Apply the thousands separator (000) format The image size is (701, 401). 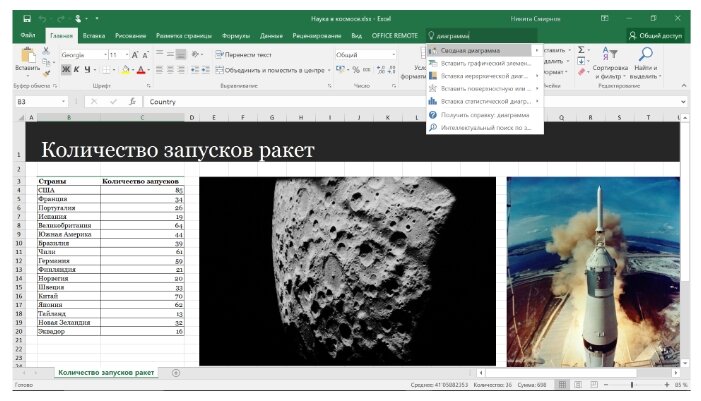click(367, 70)
